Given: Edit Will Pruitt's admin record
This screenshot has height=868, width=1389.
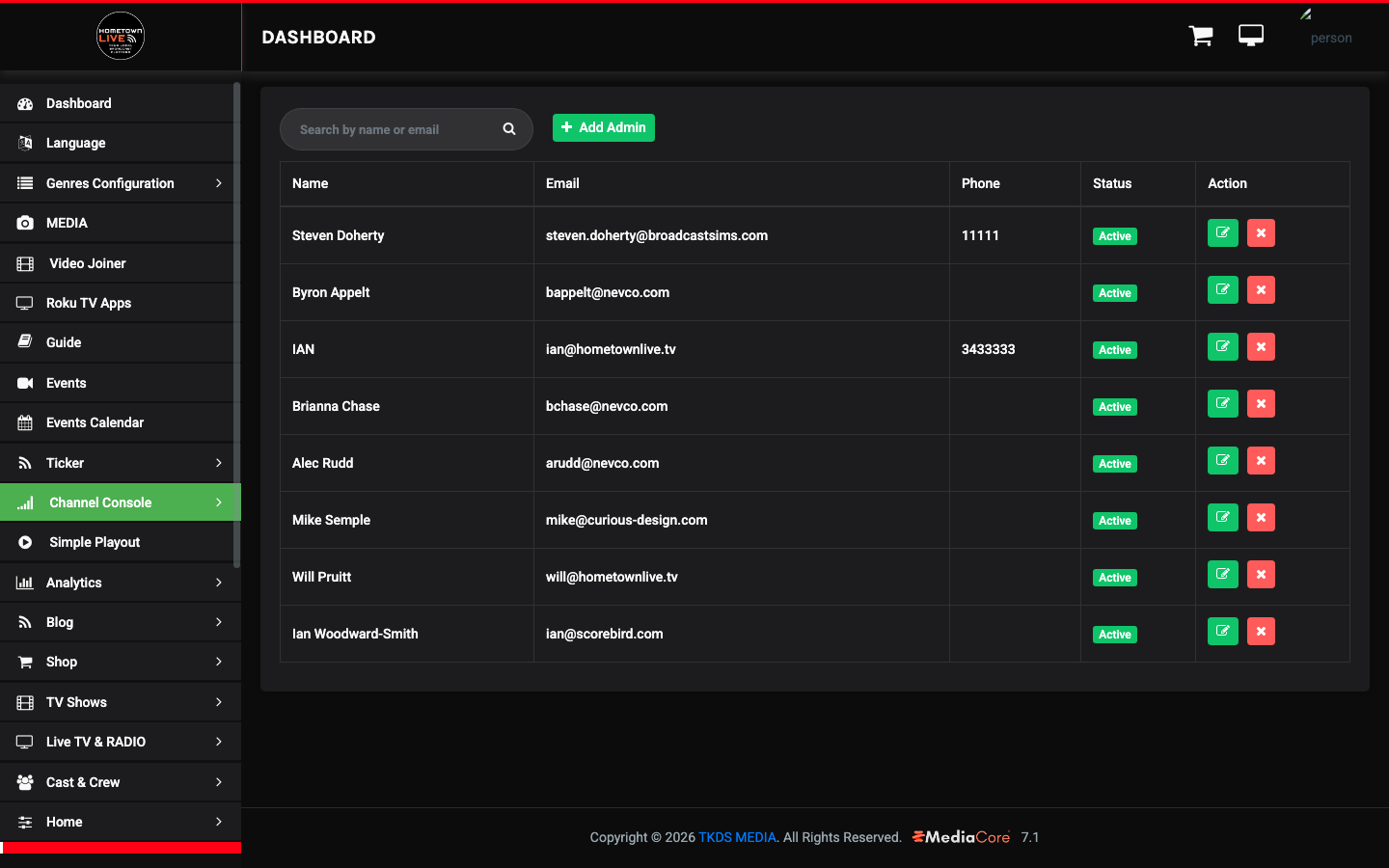Looking at the screenshot, I should 1223,575.
